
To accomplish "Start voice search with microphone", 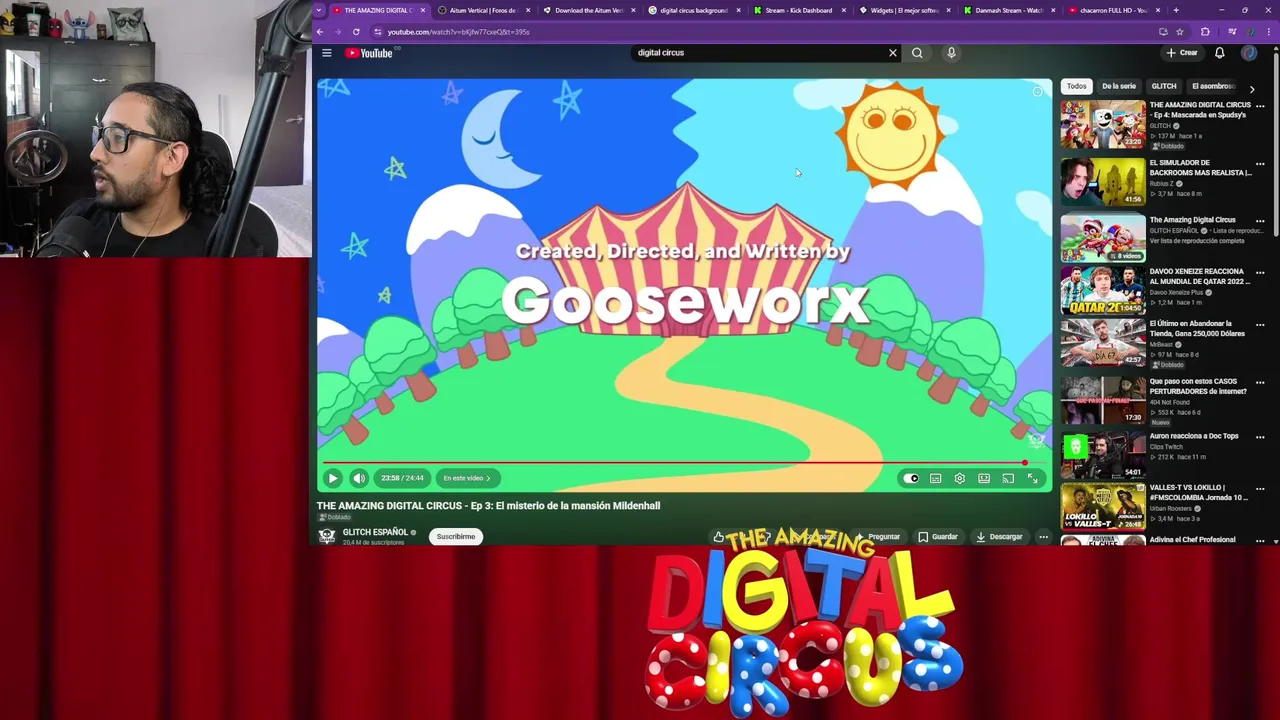I will [x=951, y=53].
